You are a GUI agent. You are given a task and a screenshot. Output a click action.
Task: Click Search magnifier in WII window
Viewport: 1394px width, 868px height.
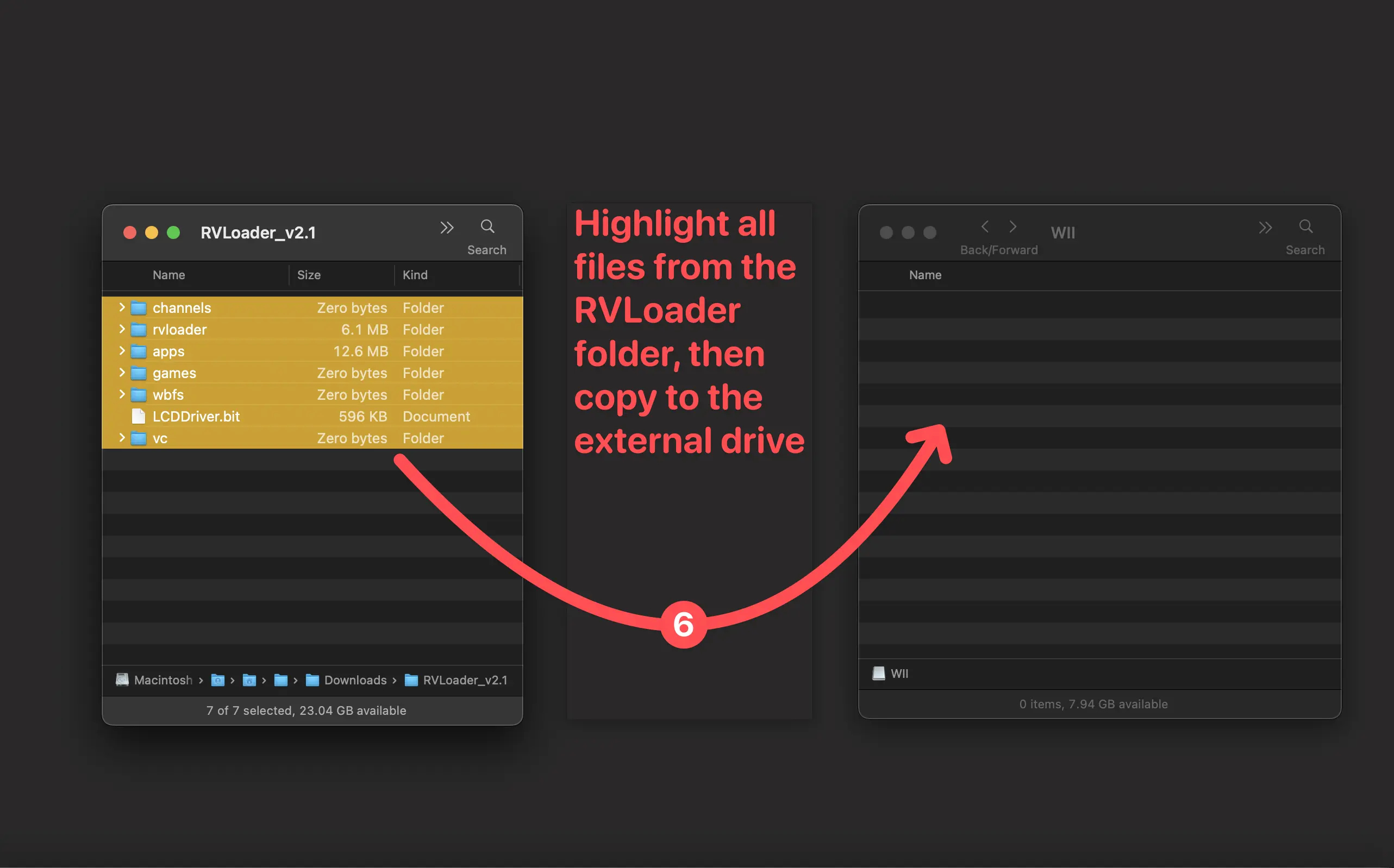tap(1305, 226)
